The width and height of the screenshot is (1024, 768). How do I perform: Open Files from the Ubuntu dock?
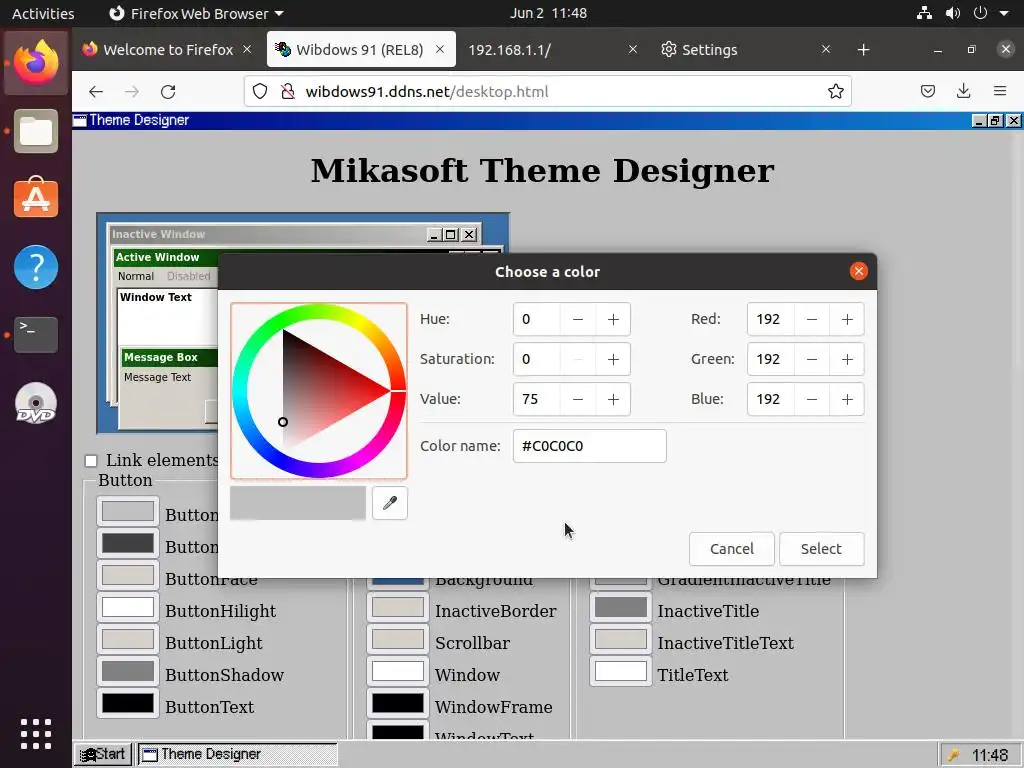36,131
